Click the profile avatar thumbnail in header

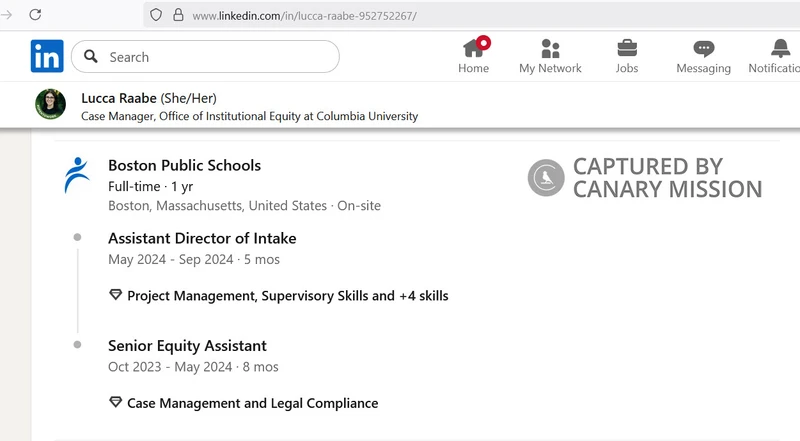point(51,105)
